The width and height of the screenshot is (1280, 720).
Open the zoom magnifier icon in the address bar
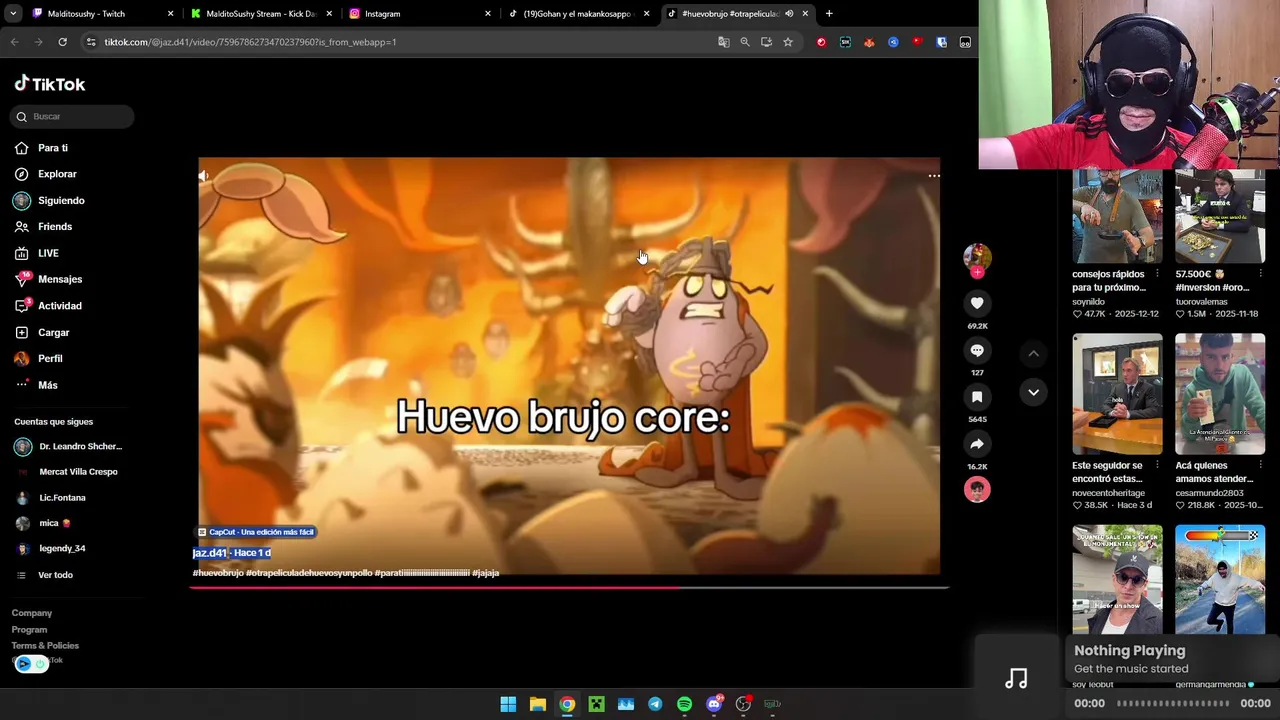pyautogui.click(x=745, y=42)
